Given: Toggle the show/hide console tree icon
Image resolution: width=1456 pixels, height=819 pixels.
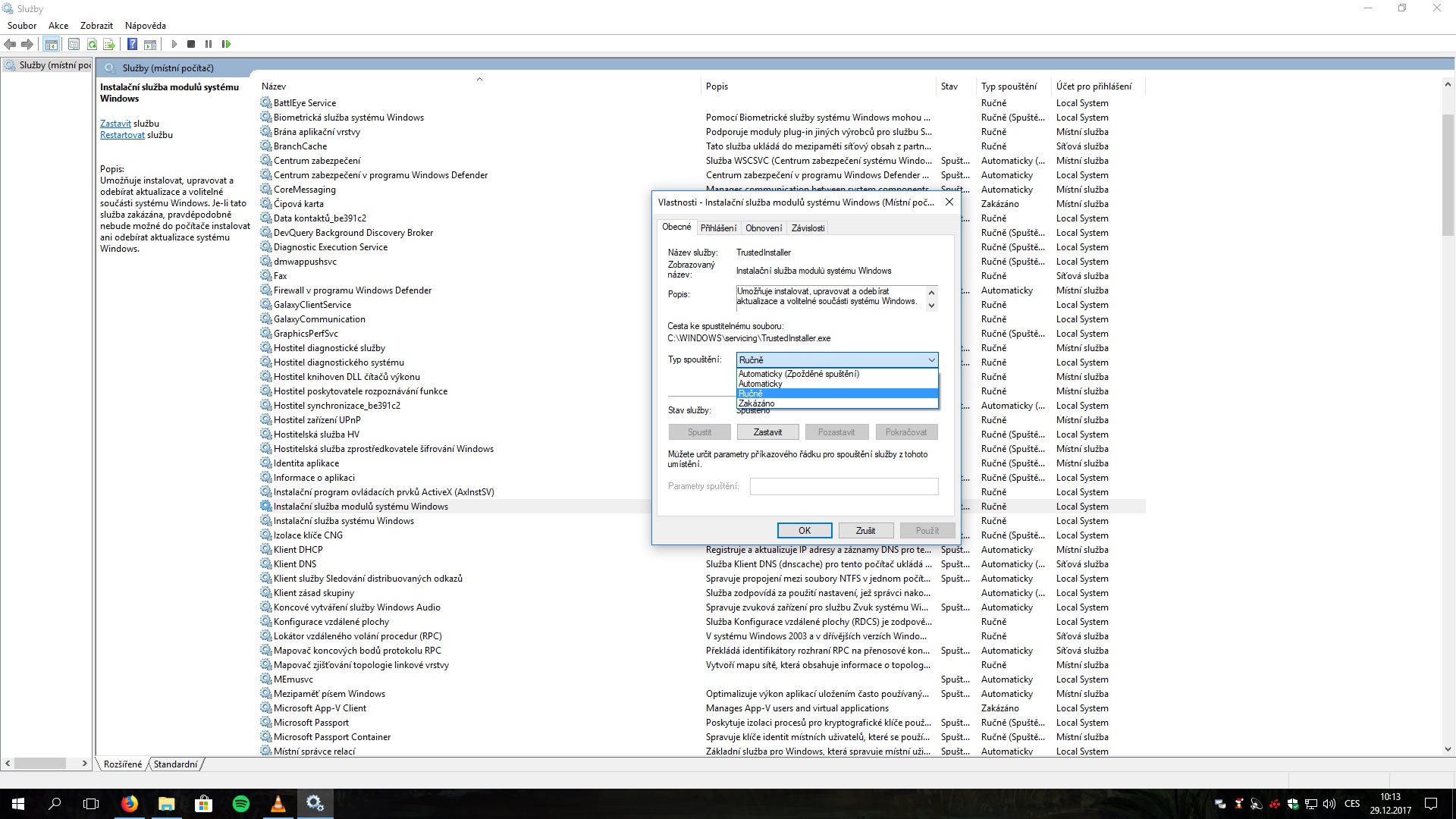Looking at the screenshot, I should click(x=51, y=44).
